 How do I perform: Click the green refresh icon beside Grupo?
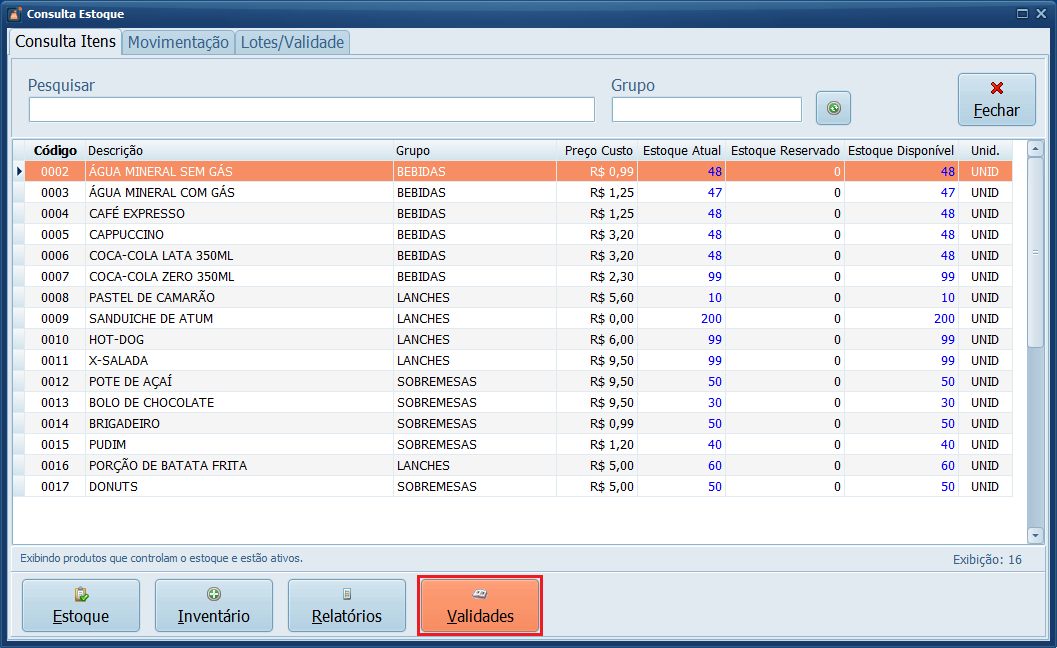(x=833, y=108)
